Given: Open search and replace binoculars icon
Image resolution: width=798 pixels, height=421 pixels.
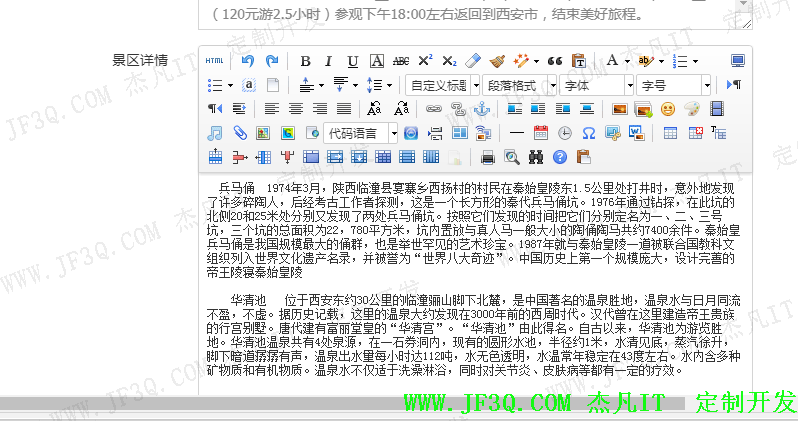Looking at the screenshot, I should click(535, 157).
